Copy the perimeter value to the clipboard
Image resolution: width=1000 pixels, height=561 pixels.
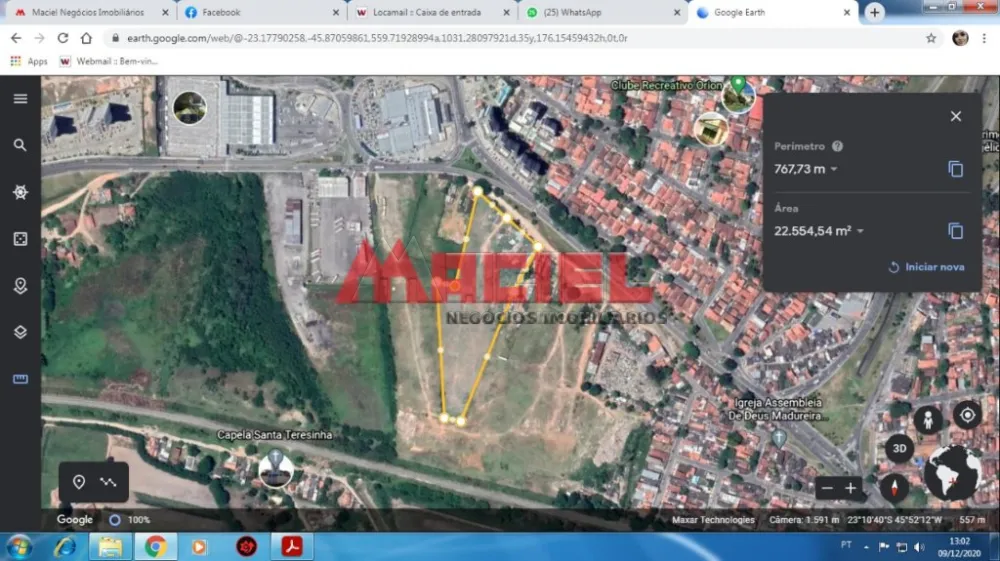coord(955,169)
